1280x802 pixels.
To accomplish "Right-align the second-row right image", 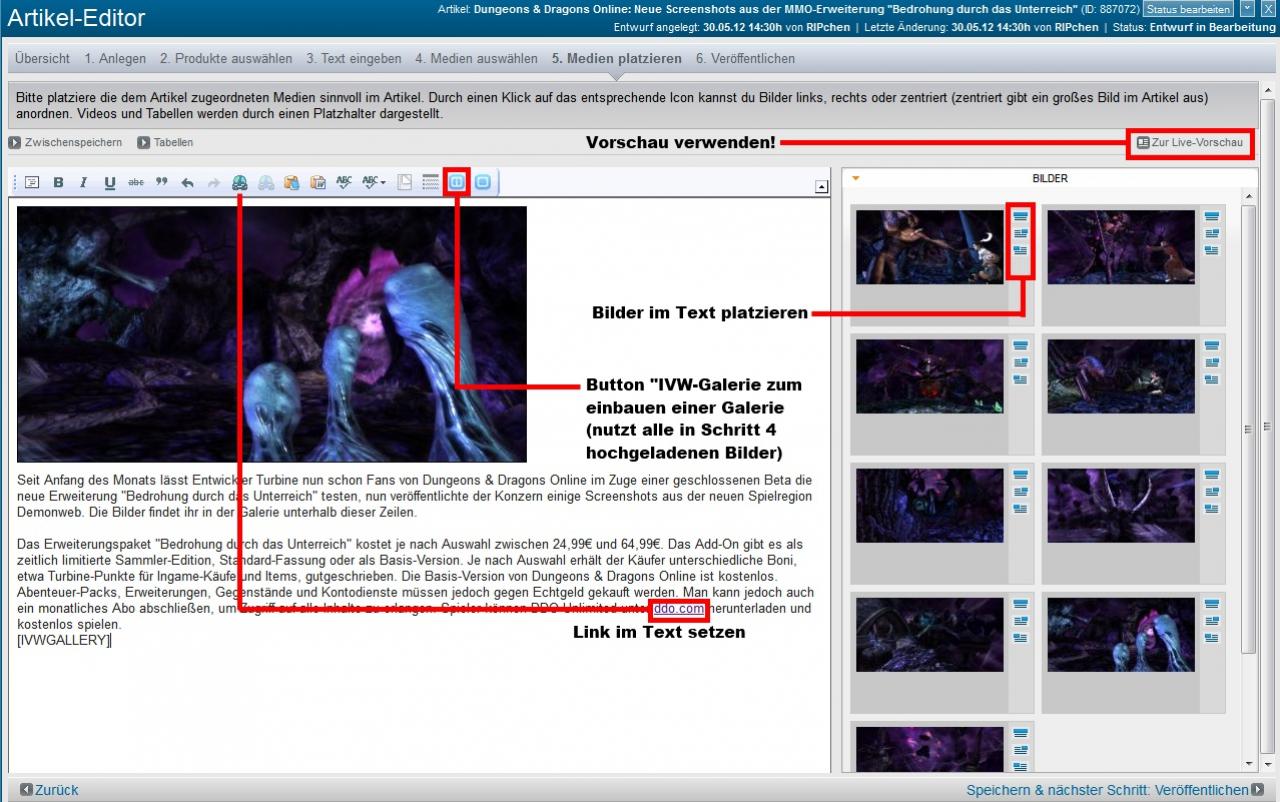I will click(x=1212, y=363).
